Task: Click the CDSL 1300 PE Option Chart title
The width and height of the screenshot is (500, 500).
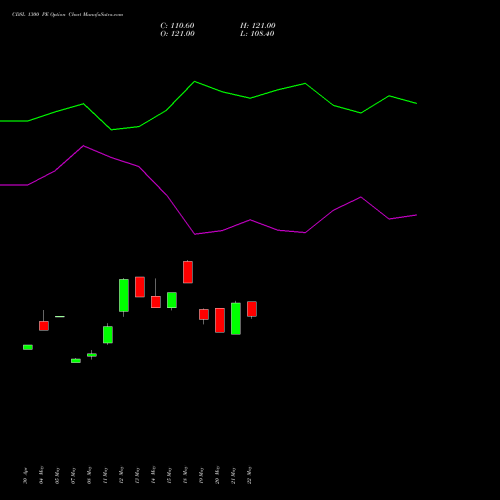Action: tap(67, 15)
